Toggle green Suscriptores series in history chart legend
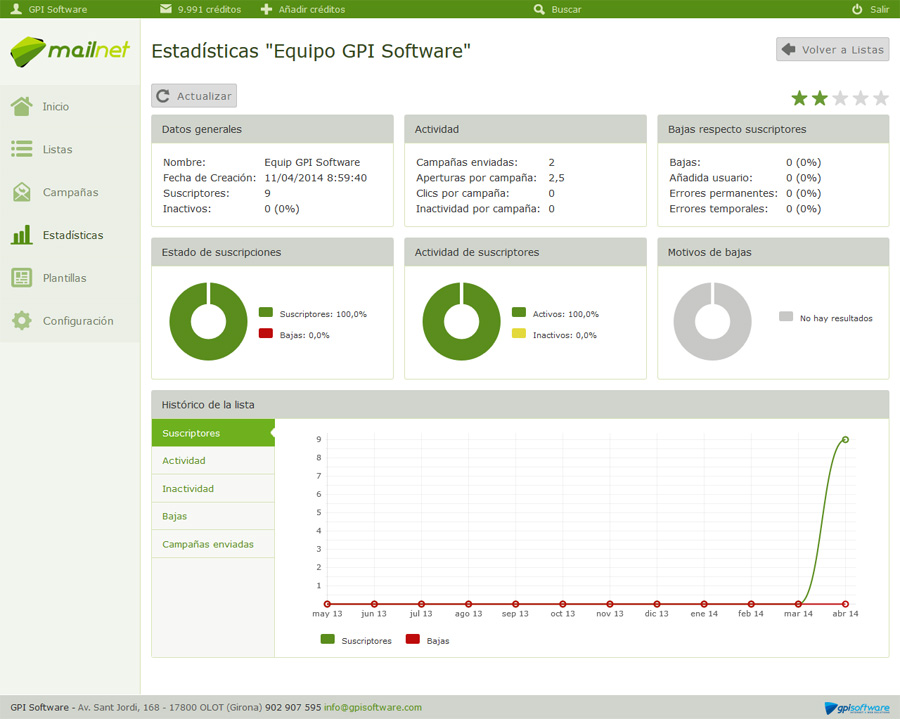900x719 pixels. coord(328,639)
